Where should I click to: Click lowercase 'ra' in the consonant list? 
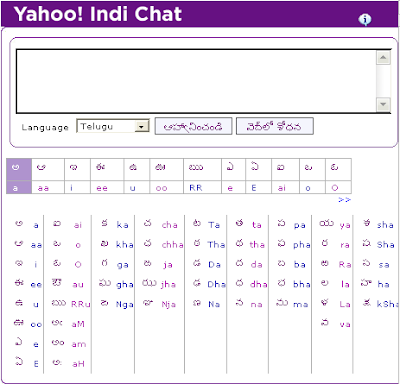point(345,245)
